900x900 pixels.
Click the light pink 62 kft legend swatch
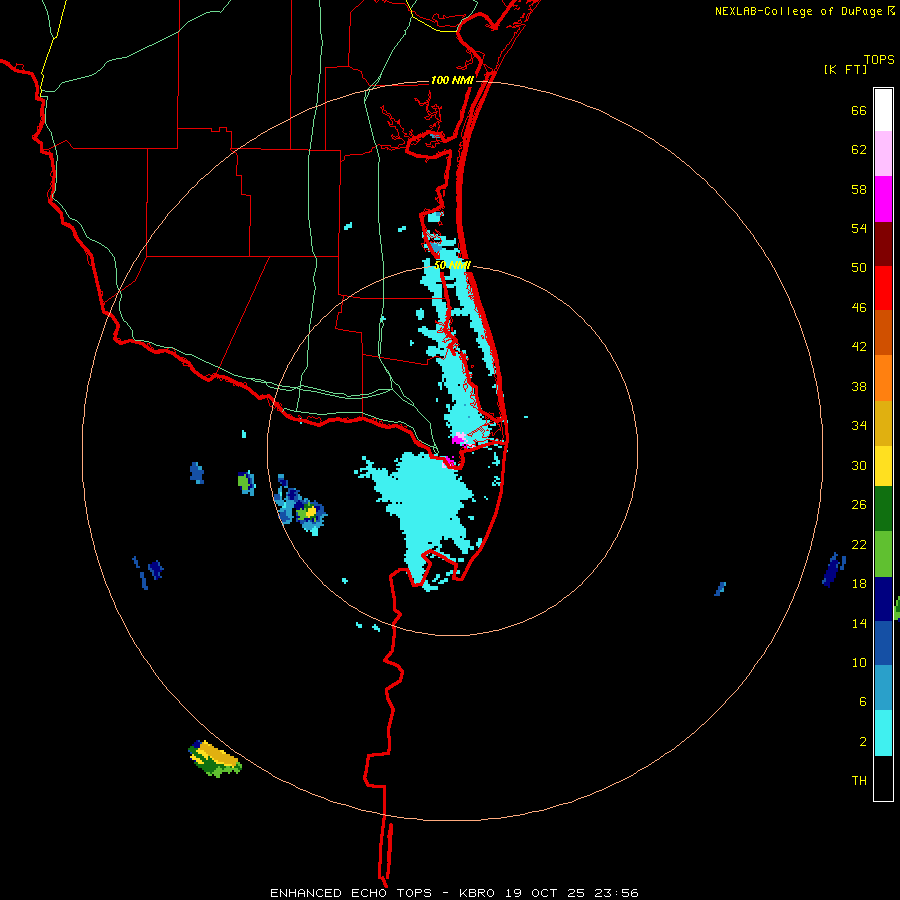883,154
